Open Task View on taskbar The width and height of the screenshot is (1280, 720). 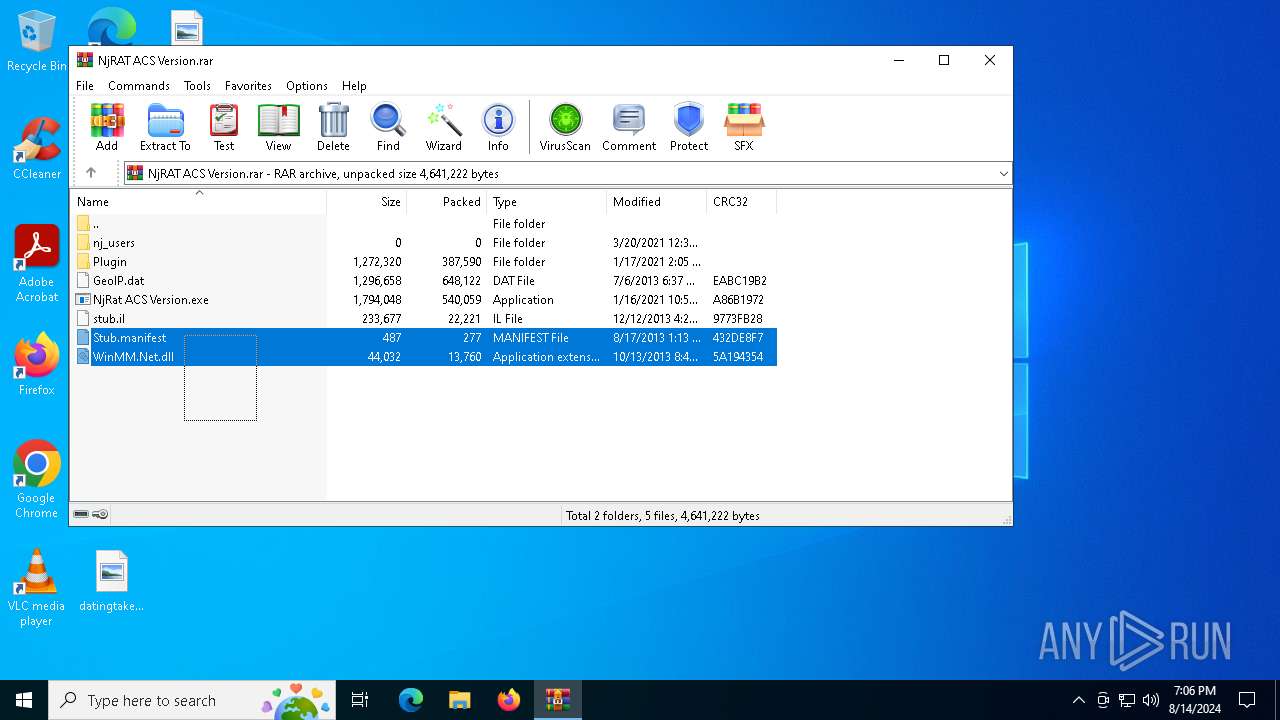360,700
